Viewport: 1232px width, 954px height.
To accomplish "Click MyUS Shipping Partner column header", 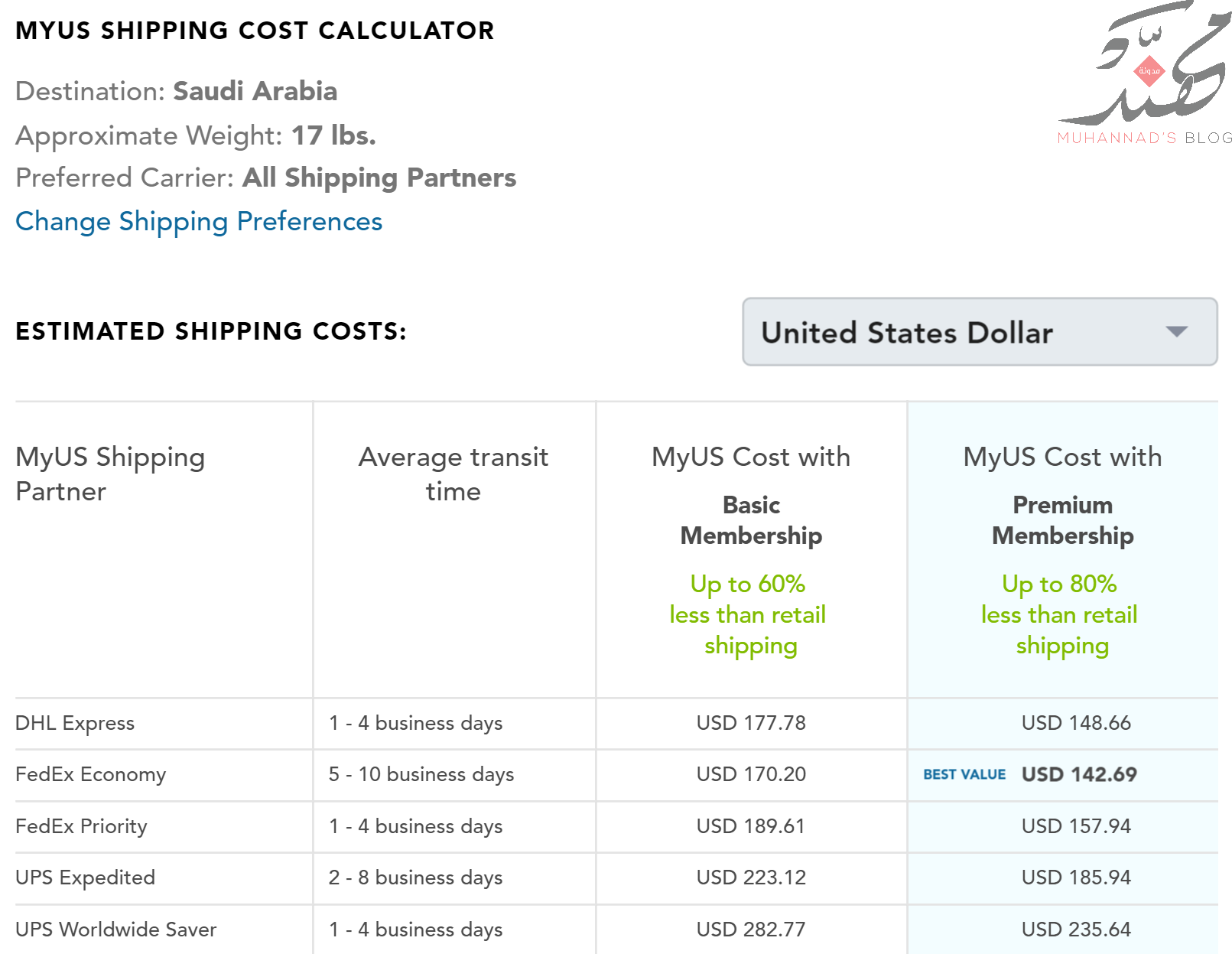I will click(x=110, y=474).
